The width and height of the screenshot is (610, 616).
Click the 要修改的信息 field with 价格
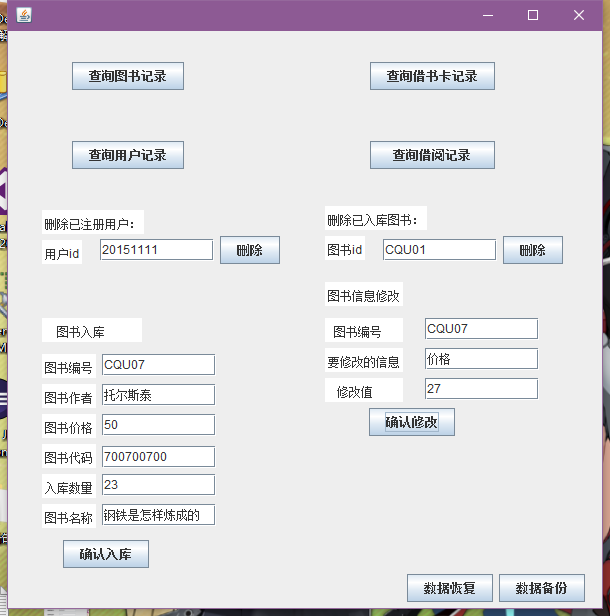[481, 359]
